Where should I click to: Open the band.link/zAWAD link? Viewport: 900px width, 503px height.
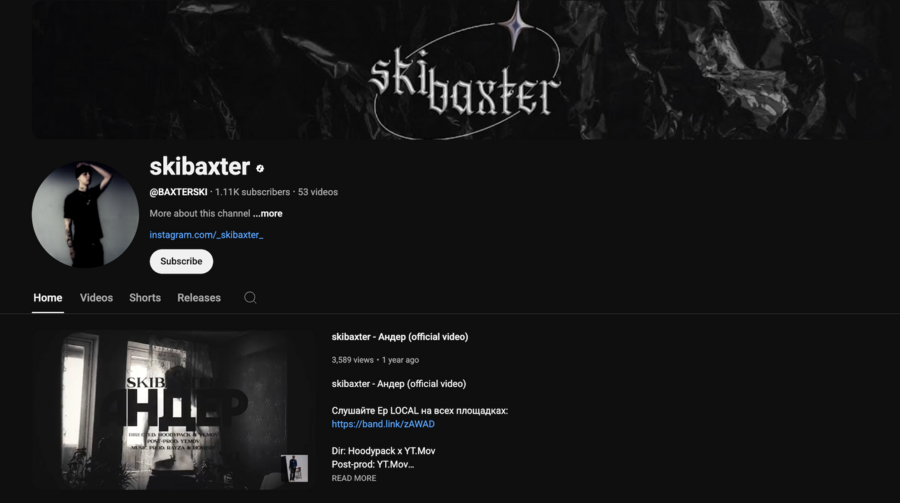(383, 424)
